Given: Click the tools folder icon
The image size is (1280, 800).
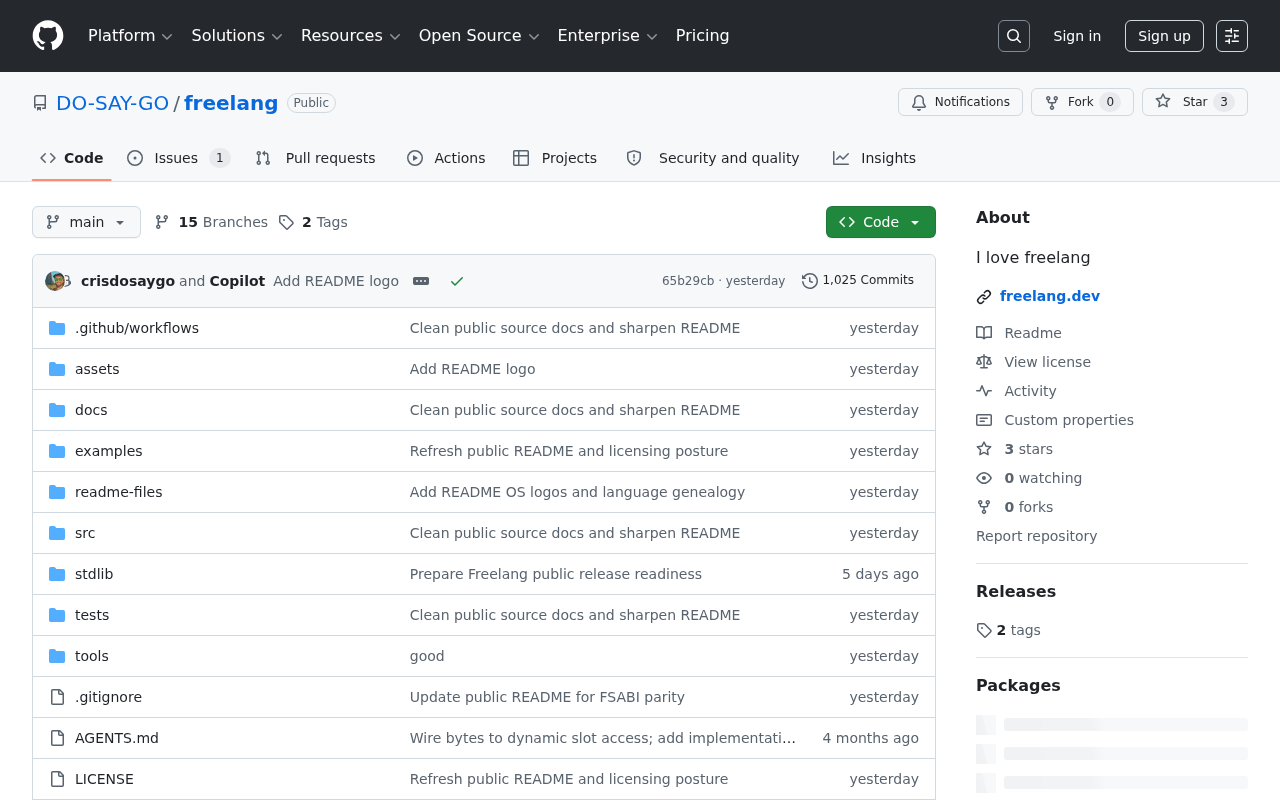Looking at the screenshot, I should point(57,656).
